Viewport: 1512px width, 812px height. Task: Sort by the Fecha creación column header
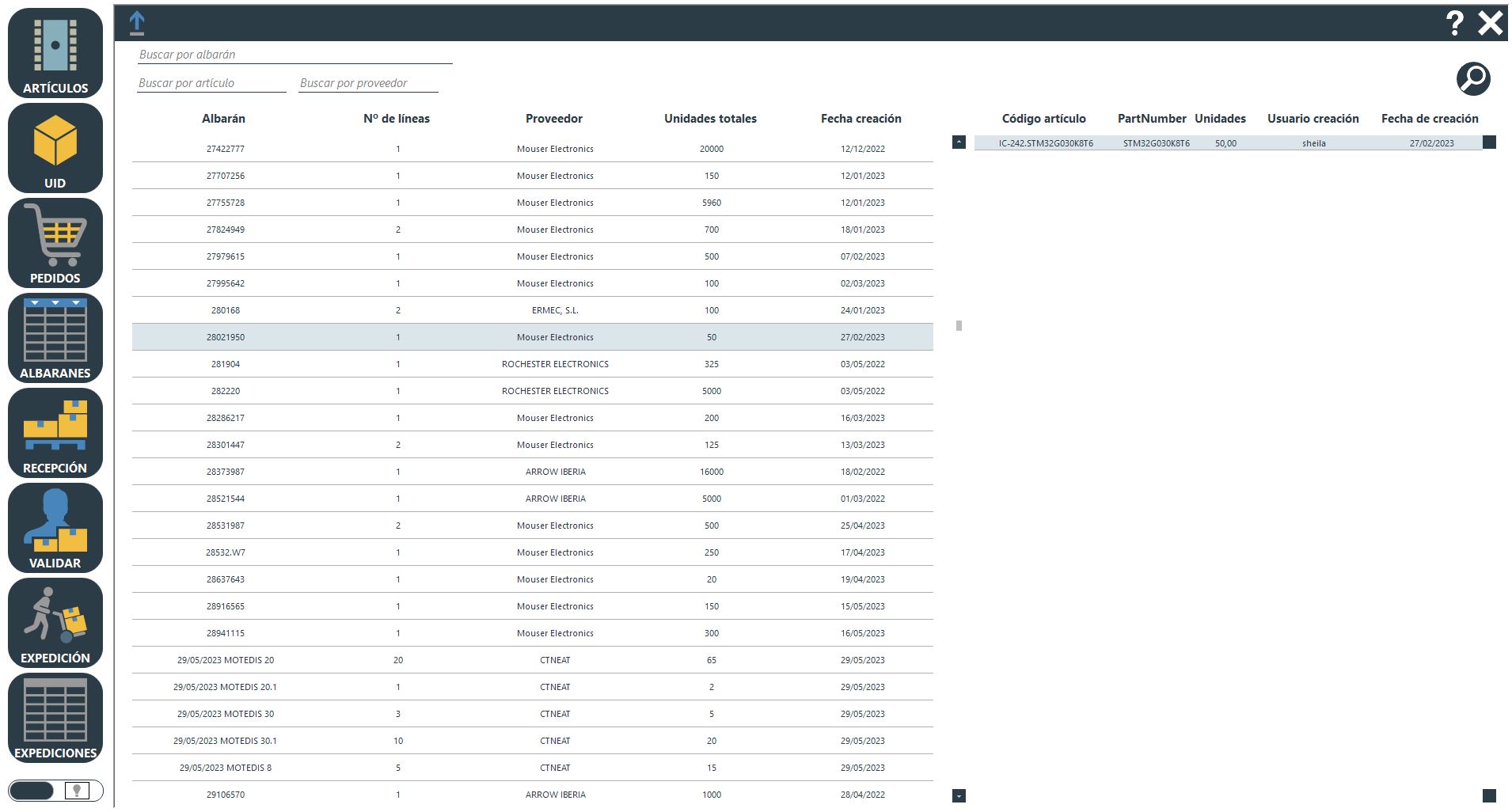[860, 119]
